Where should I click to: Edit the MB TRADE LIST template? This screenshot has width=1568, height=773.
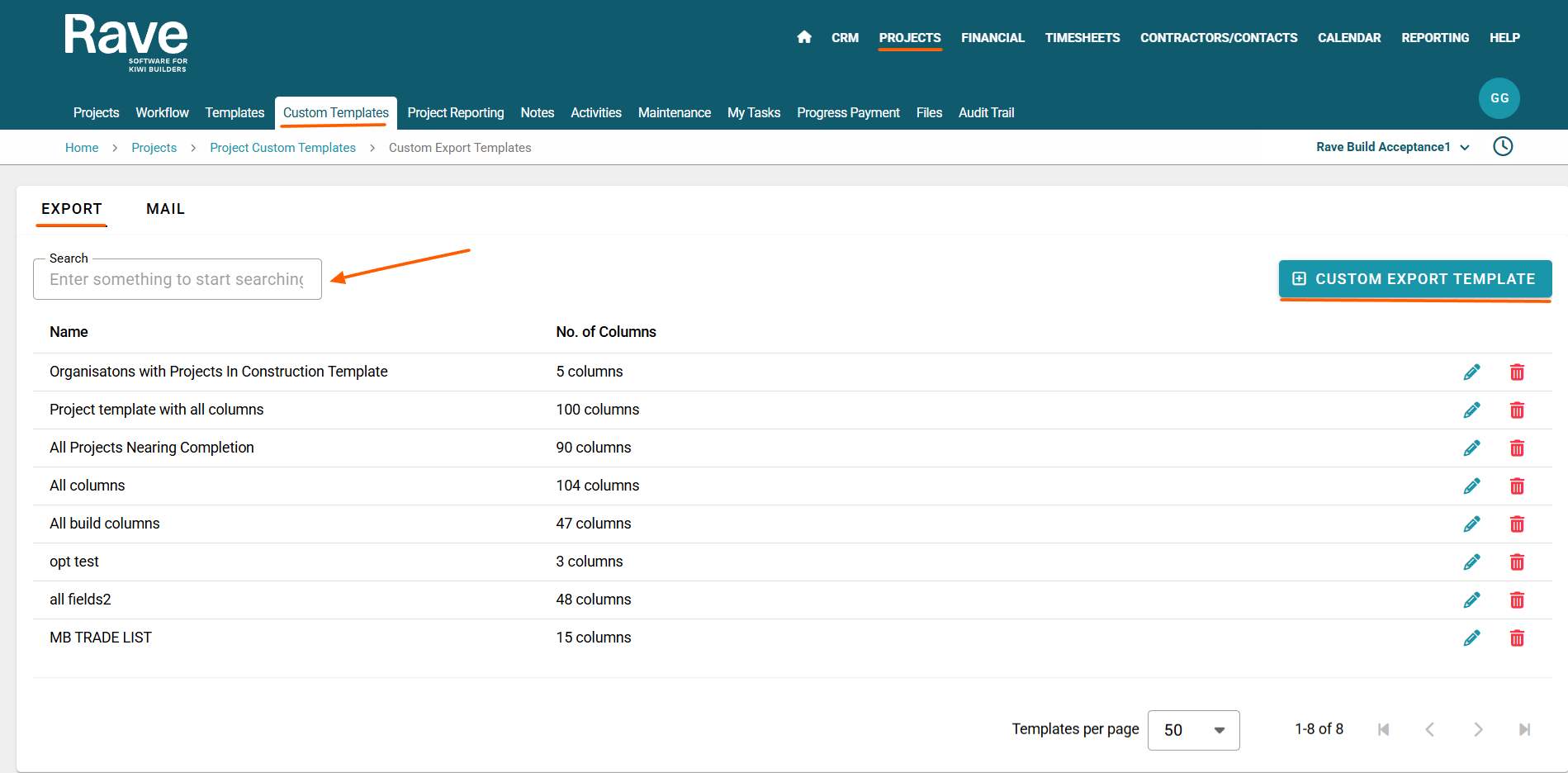click(x=1471, y=638)
